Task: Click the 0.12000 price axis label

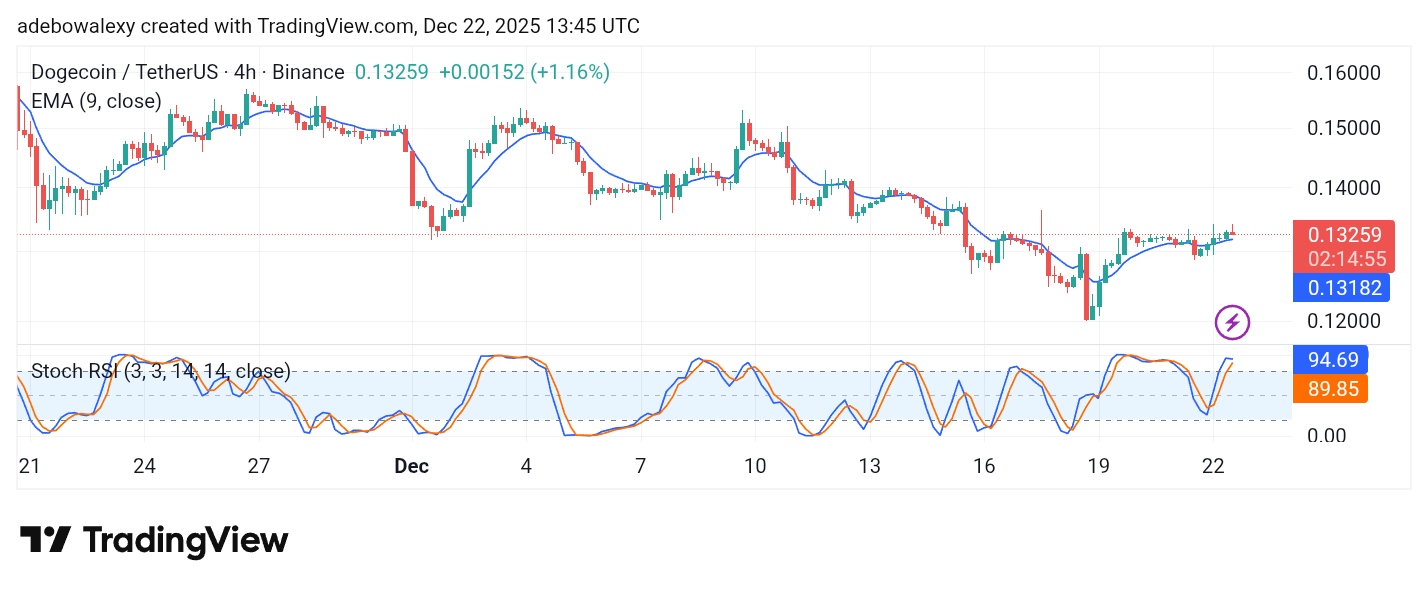Action: pyautogui.click(x=1344, y=321)
